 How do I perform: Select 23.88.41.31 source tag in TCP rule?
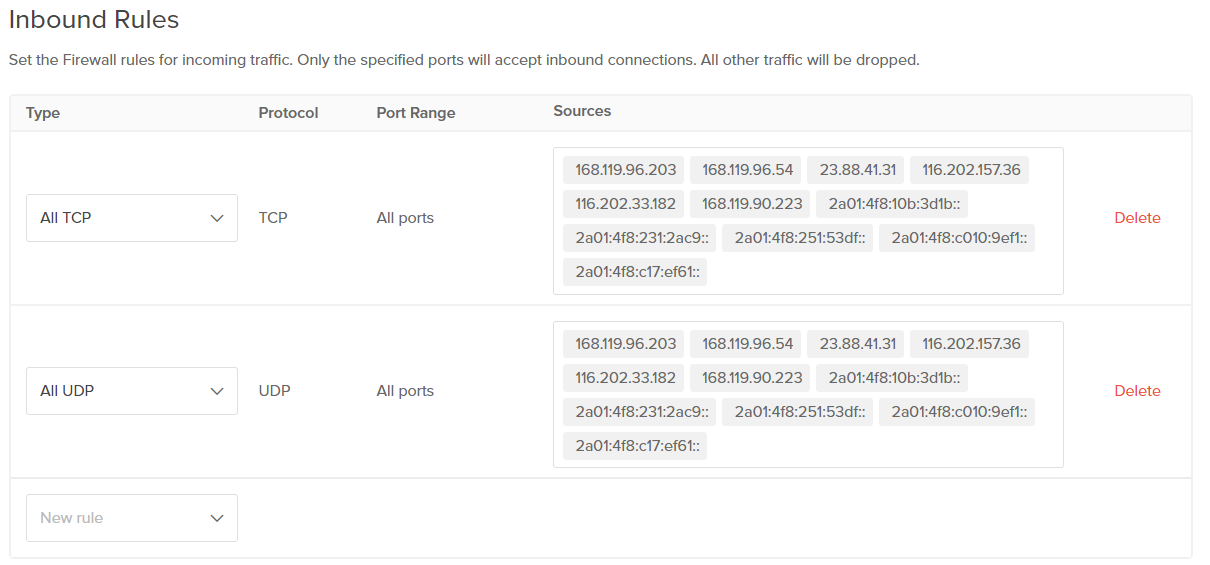[x=858, y=170]
